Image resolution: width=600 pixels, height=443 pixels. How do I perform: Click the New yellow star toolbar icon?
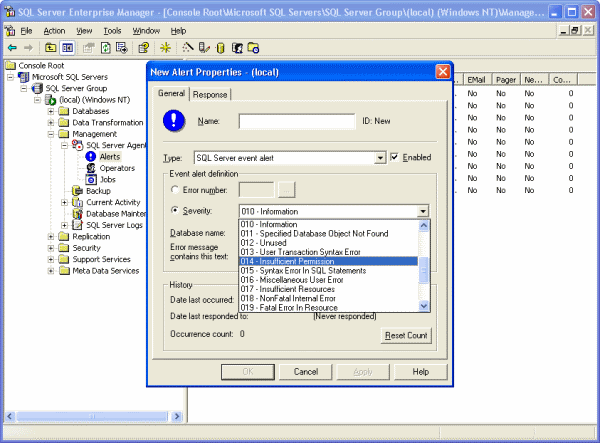point(166,48)
